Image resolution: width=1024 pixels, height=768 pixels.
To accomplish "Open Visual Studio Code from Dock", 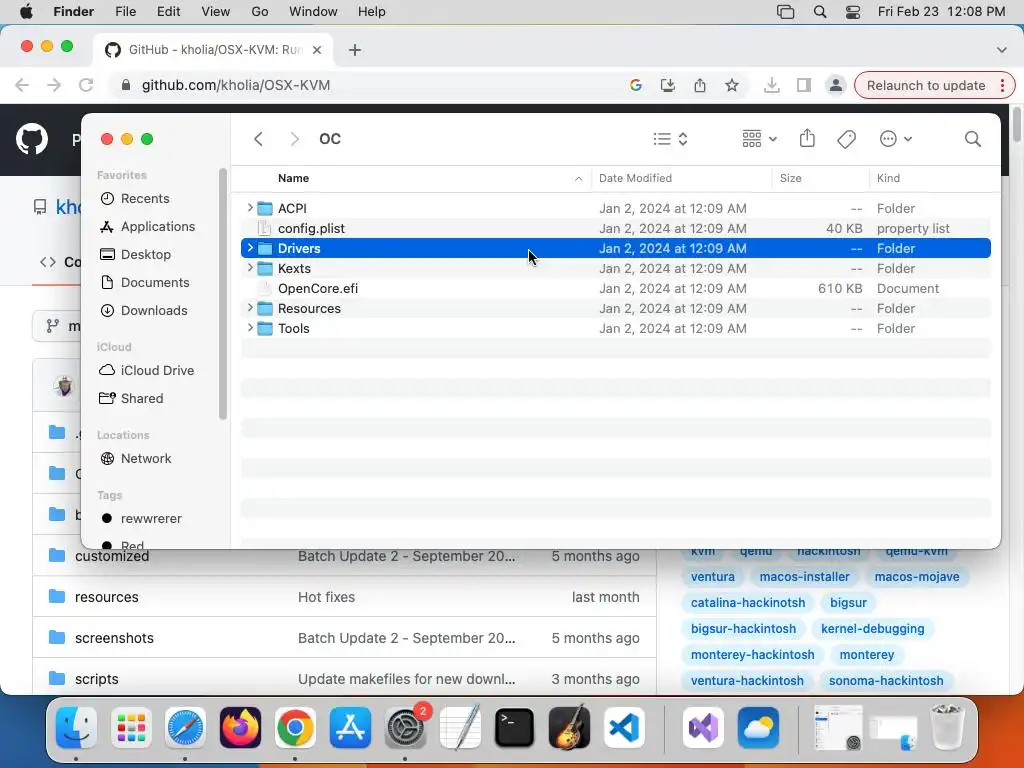I will [x=624, y=727].
